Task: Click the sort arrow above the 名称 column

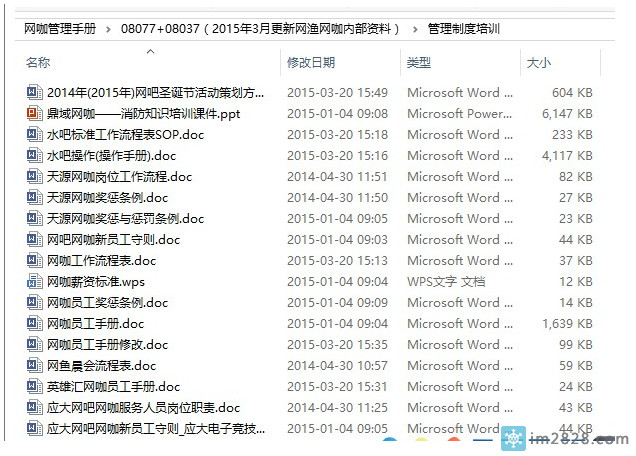Action: [x=150, y=50]
